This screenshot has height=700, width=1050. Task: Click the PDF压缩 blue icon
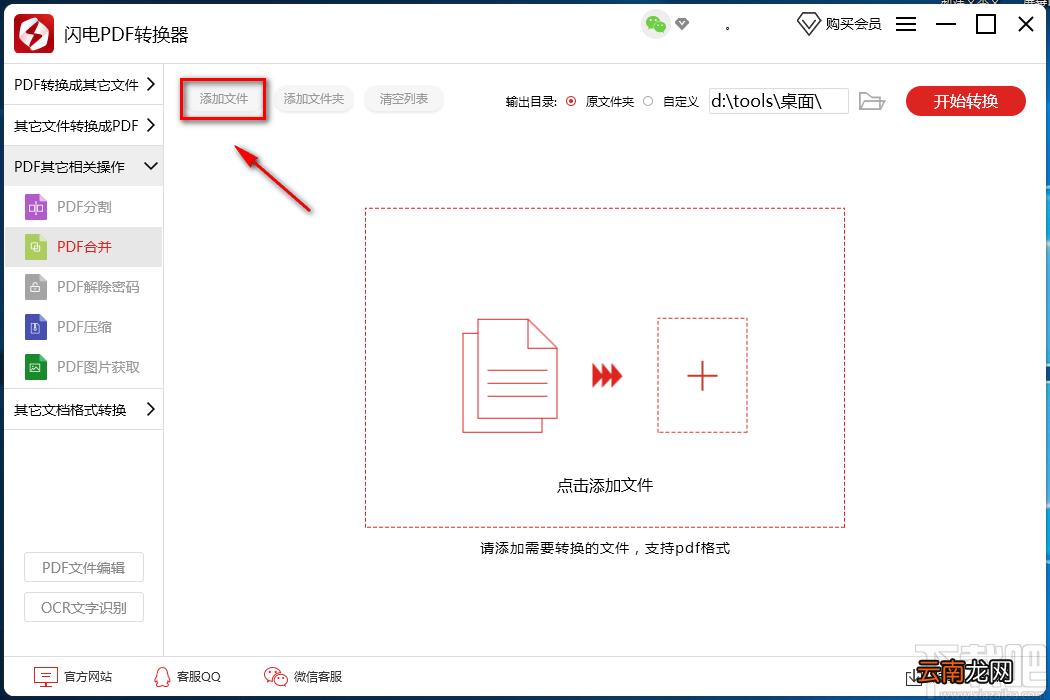pyautogui.click(x=36, y=327)
